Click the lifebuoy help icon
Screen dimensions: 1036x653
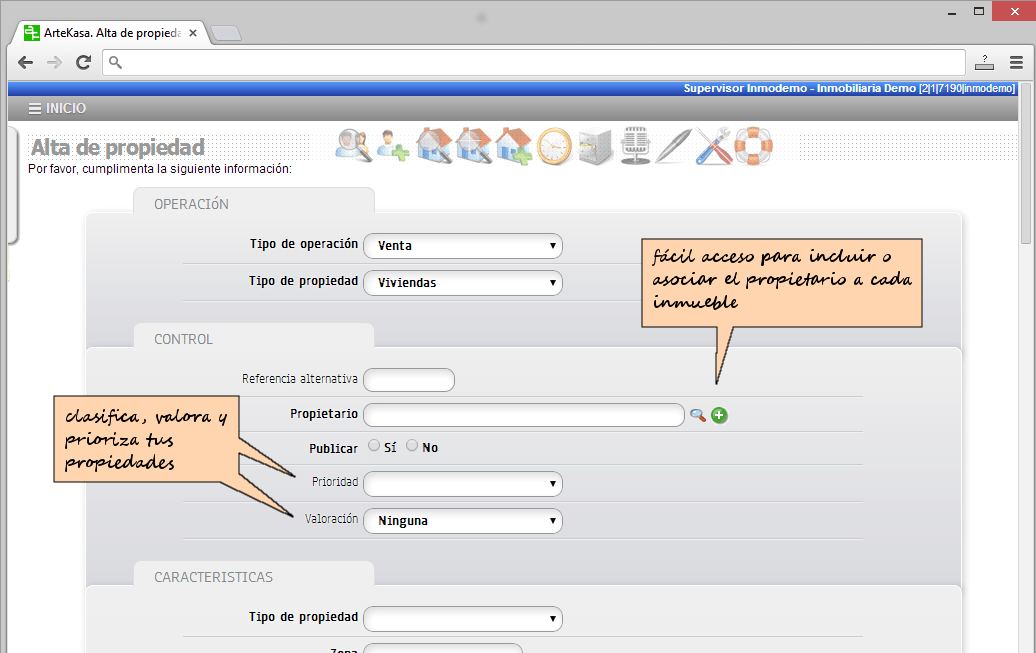coord(752,146)
